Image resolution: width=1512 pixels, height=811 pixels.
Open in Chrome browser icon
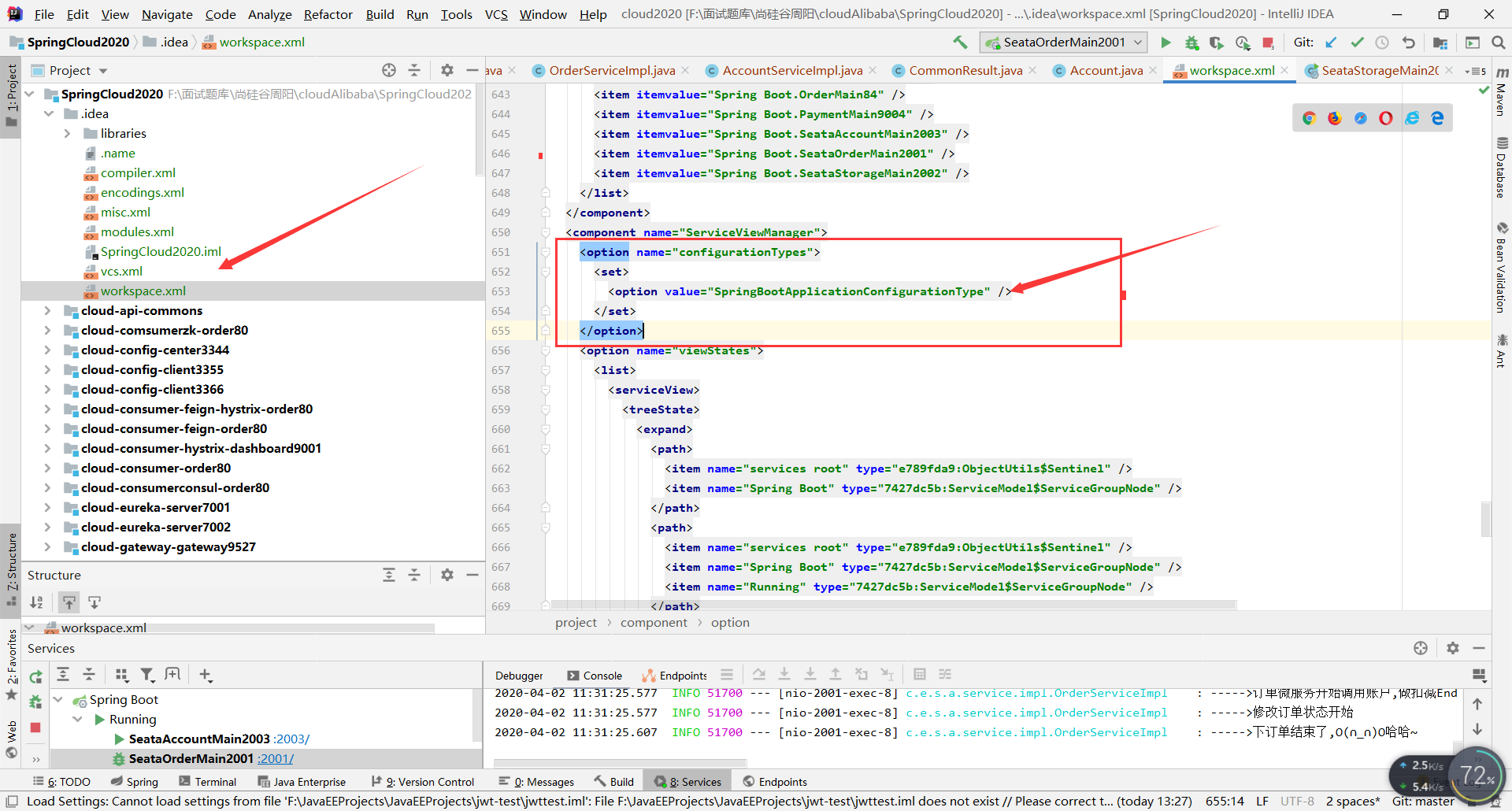[x=1310, y=118]
